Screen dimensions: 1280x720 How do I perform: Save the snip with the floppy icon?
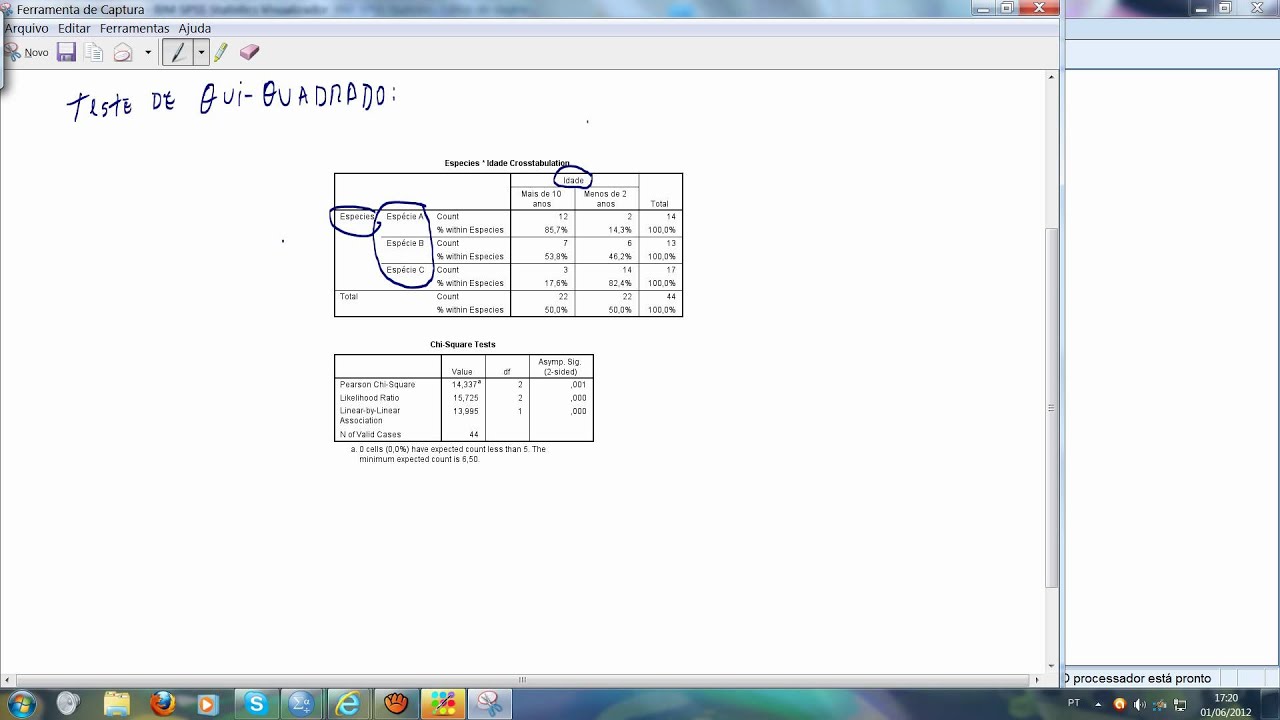[x=66, y=52]
